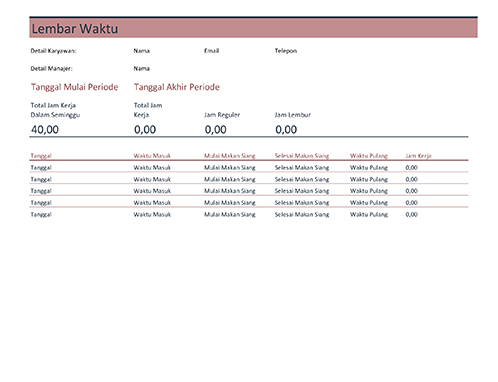Image resolution: width=498 pixels, height=382 pixels.
Task: Click the Tanggal Mulai Periode heading
Action: click(74, 87)
